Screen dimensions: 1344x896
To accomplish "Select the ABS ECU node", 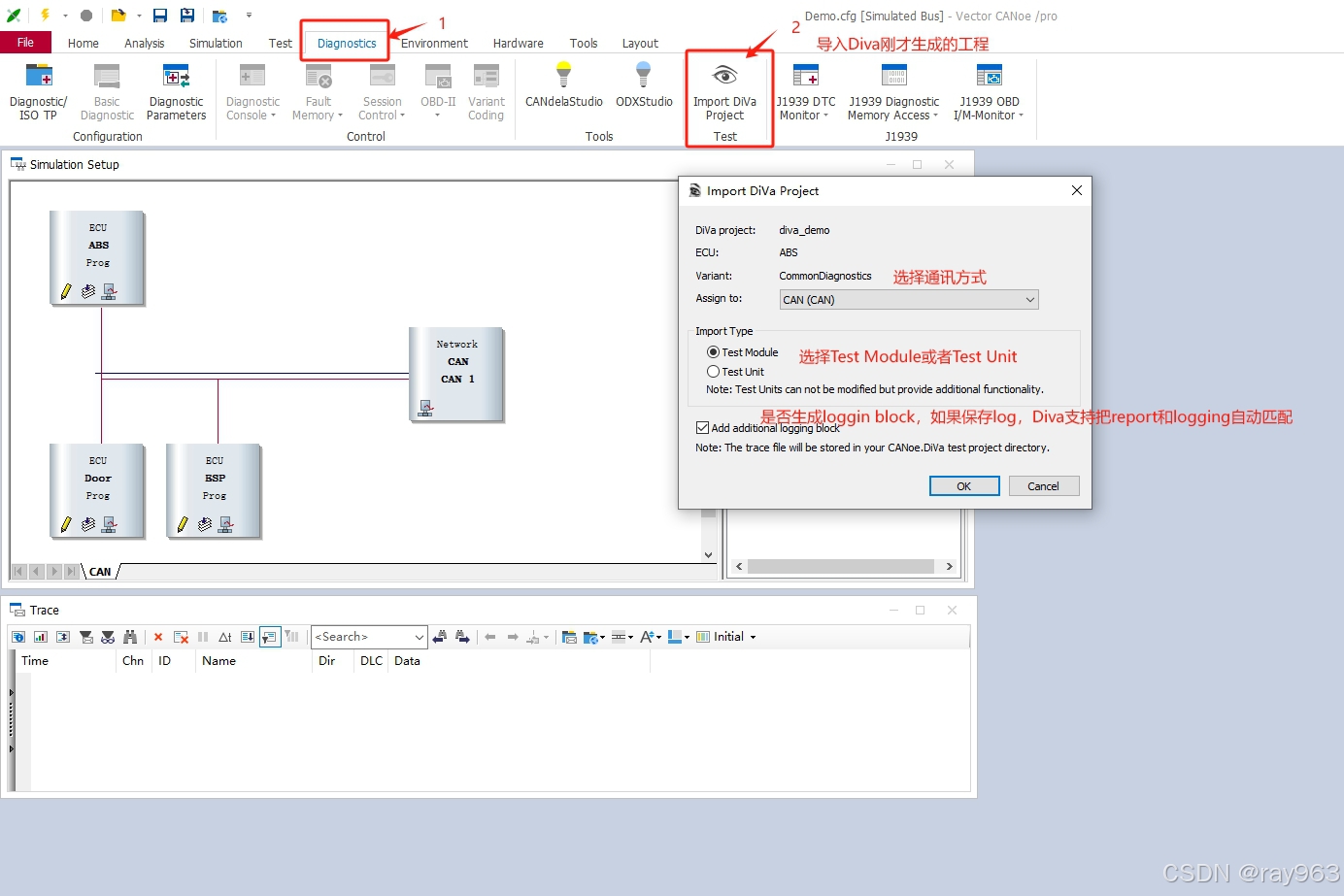I will click(97, 257).
